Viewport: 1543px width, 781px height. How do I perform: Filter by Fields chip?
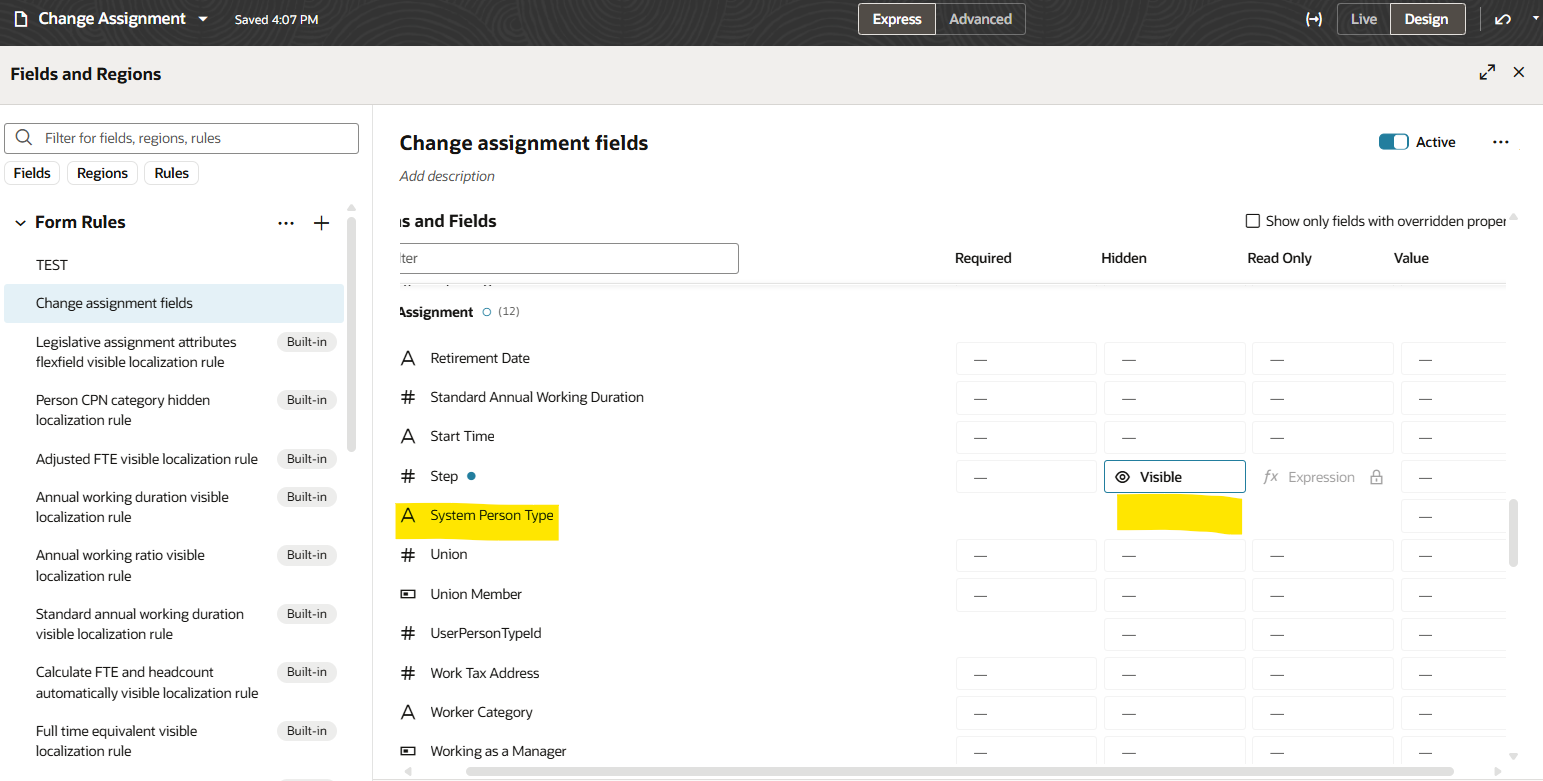click(x=32, y=173)
